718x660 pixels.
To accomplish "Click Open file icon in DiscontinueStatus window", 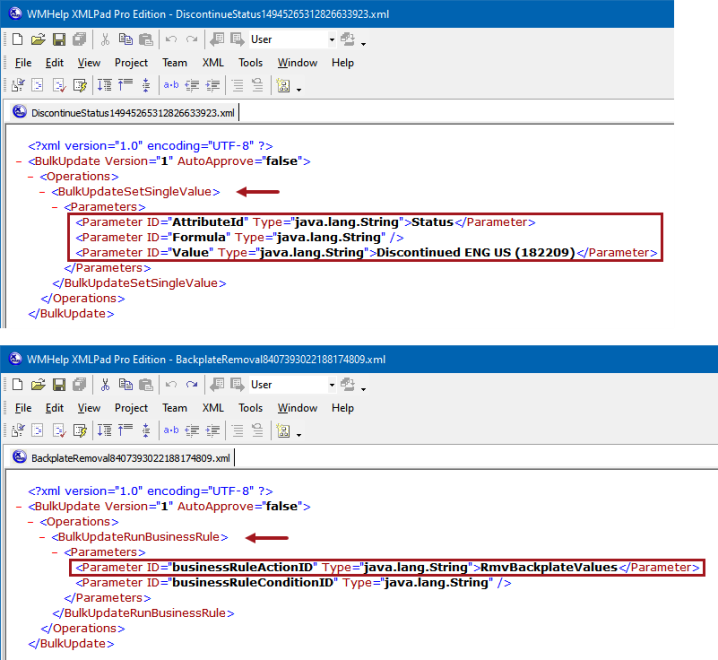I will tap(38, 39).
